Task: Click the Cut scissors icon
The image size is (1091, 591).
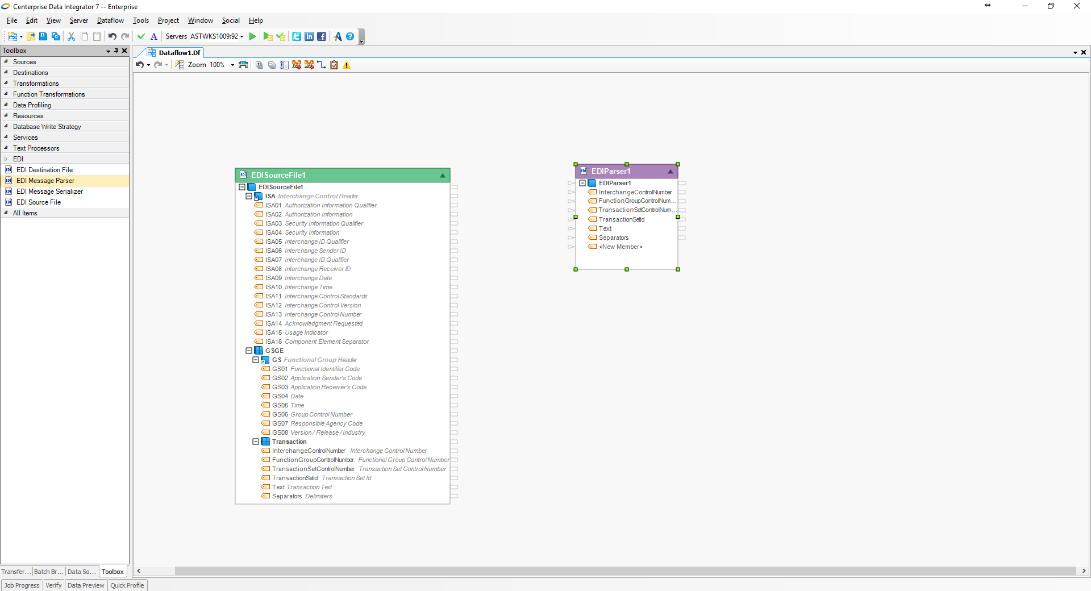Action: 71,37
